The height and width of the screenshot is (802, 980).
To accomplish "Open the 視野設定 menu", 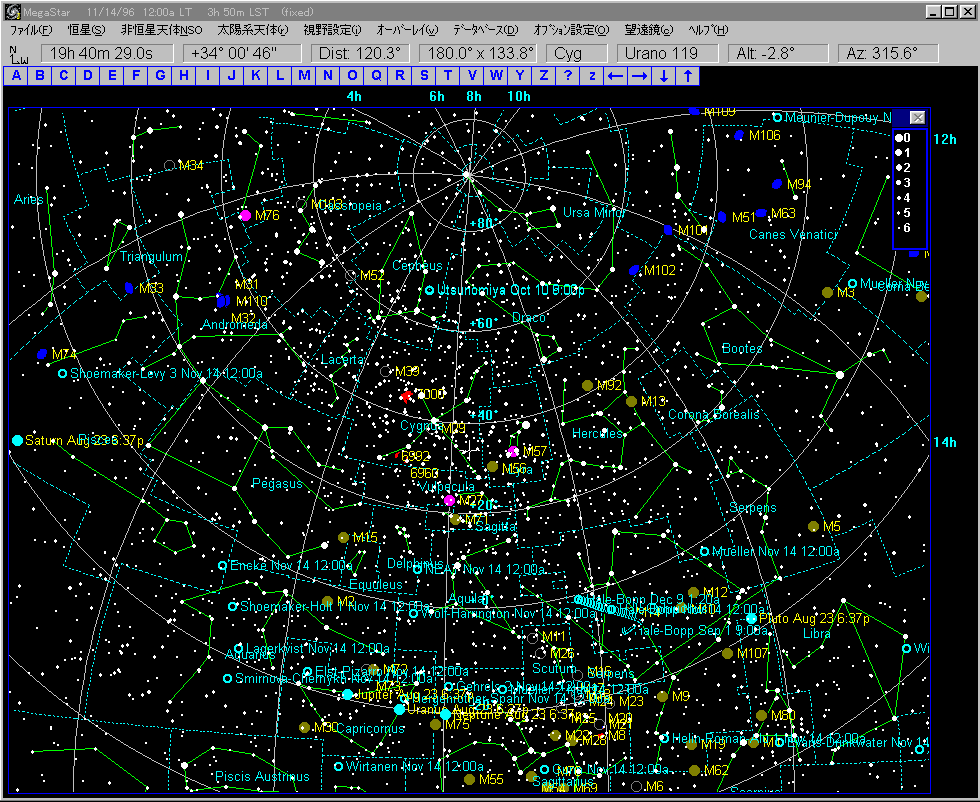I will point(332,30).
